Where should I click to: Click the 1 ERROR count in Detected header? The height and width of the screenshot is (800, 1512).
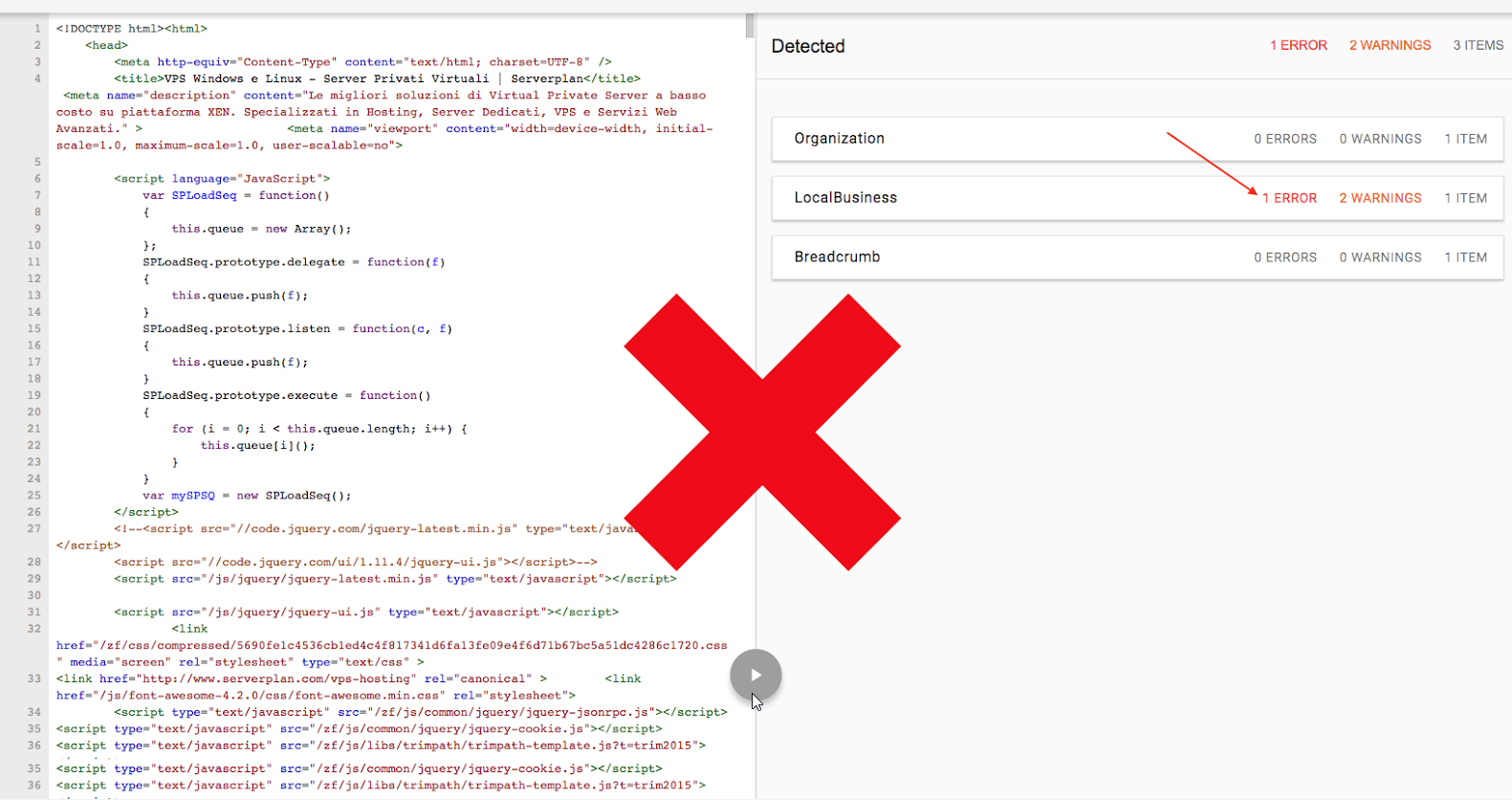click(x=1298, y=45)
